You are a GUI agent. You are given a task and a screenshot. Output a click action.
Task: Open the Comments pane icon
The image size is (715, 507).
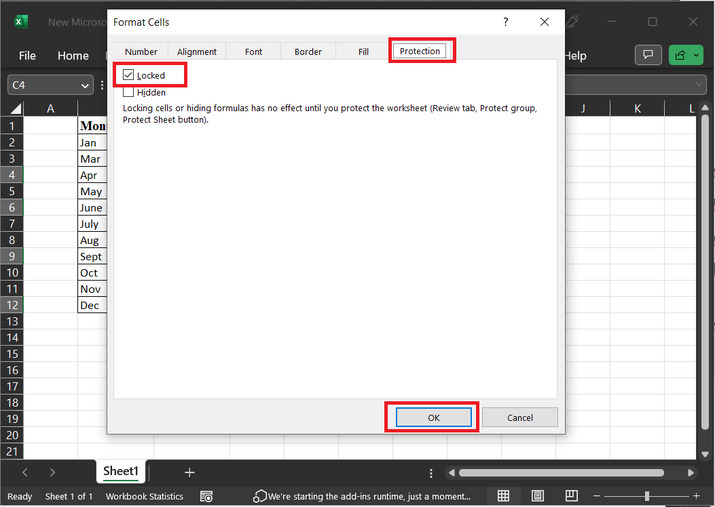(x=648, y=55)
